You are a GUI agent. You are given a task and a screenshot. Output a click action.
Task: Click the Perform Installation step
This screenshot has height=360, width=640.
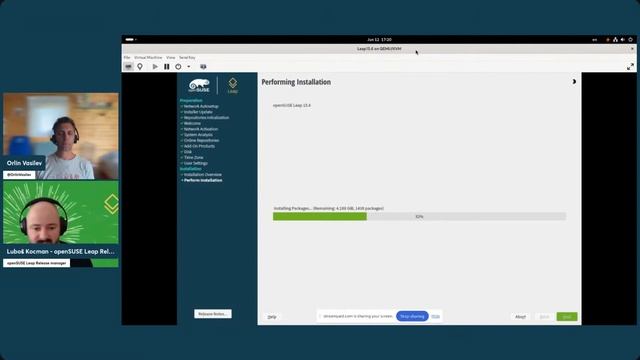[203, 180]
